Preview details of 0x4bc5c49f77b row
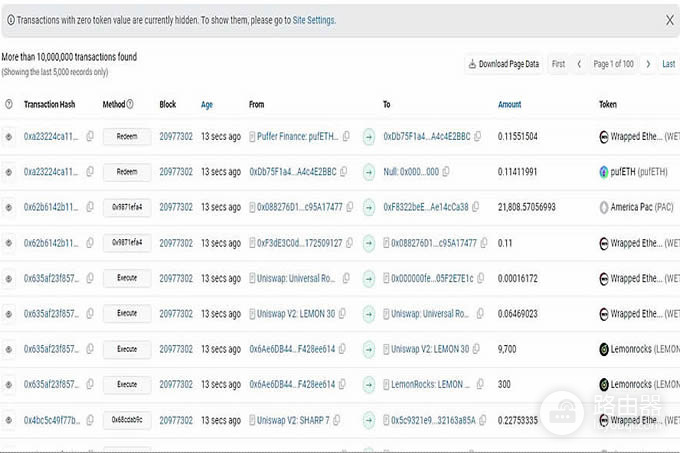Viewport: 680px width, 453px height. coord(9,420)
